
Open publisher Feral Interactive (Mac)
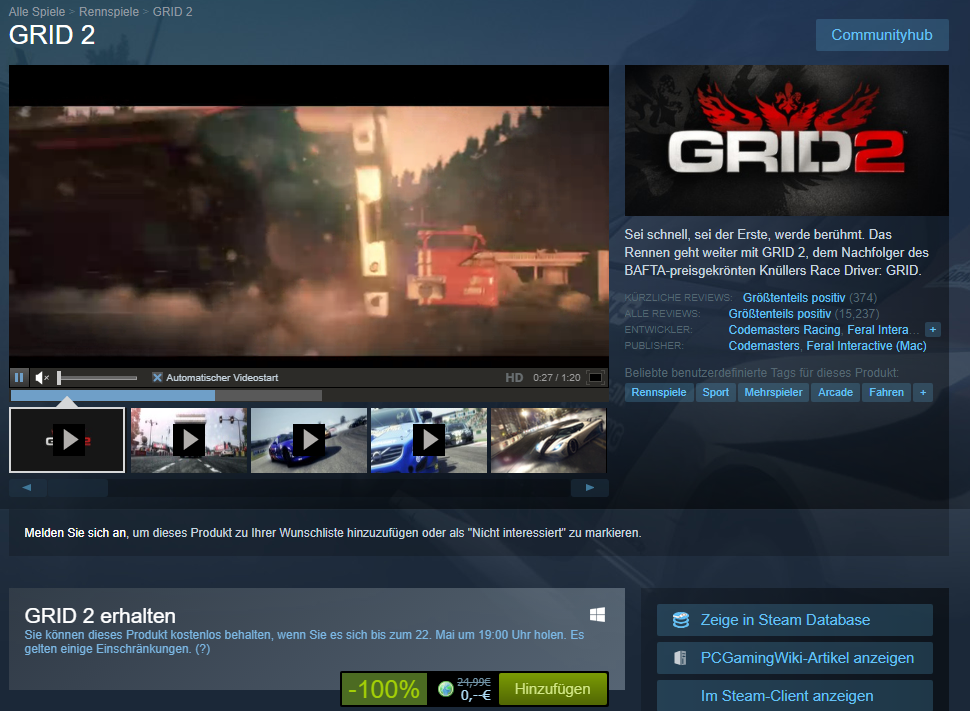tap(866, 346)
